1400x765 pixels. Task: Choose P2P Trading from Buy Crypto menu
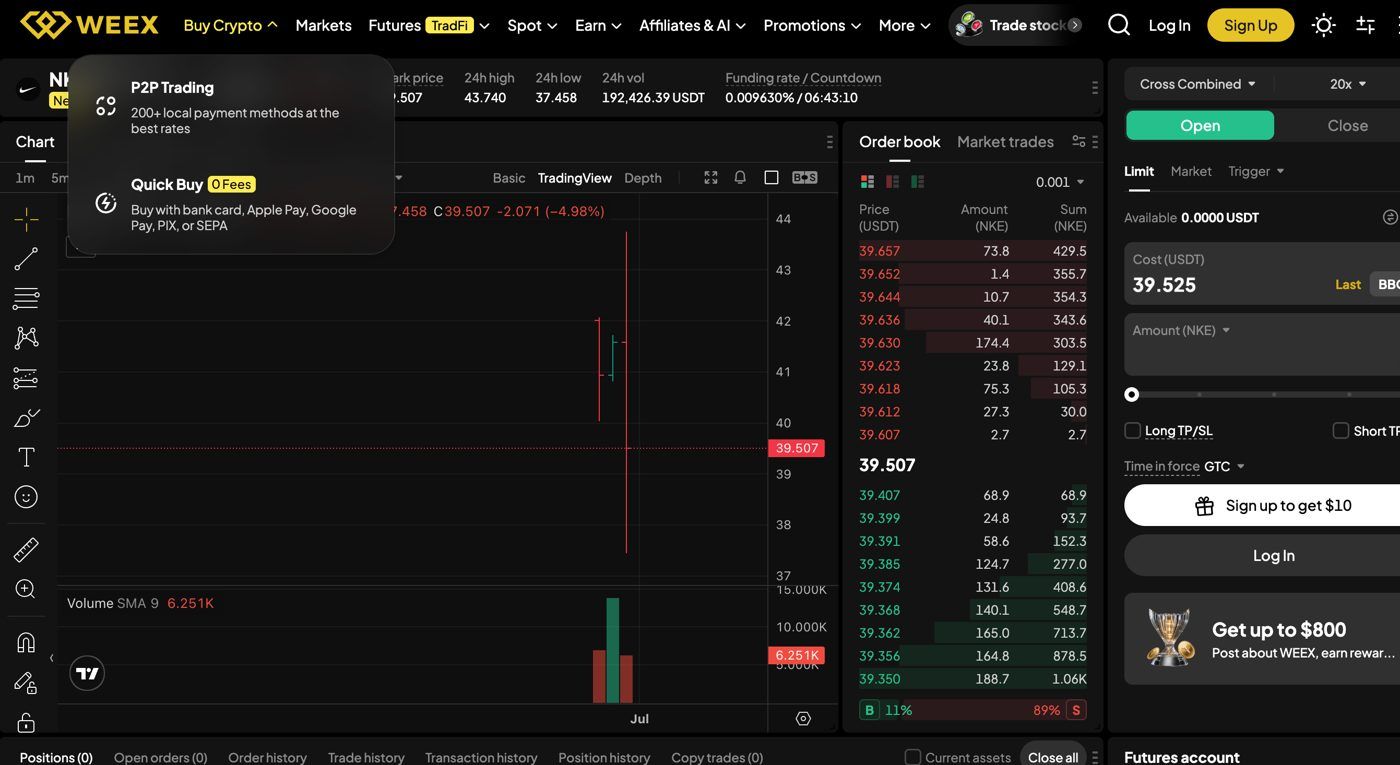tap(231, 106)
